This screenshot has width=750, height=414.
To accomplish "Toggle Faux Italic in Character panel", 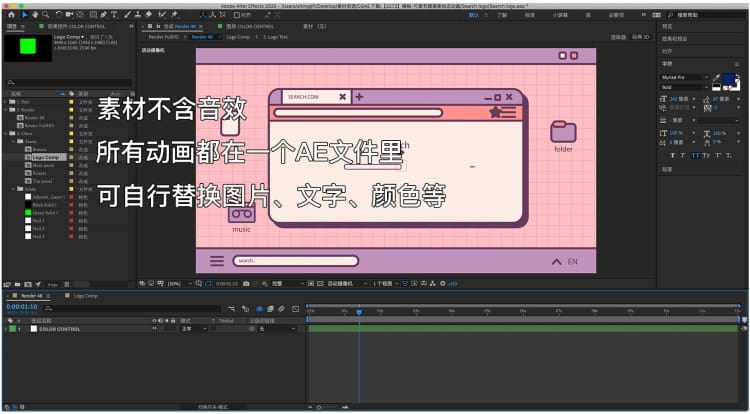I will pos(683,156).
